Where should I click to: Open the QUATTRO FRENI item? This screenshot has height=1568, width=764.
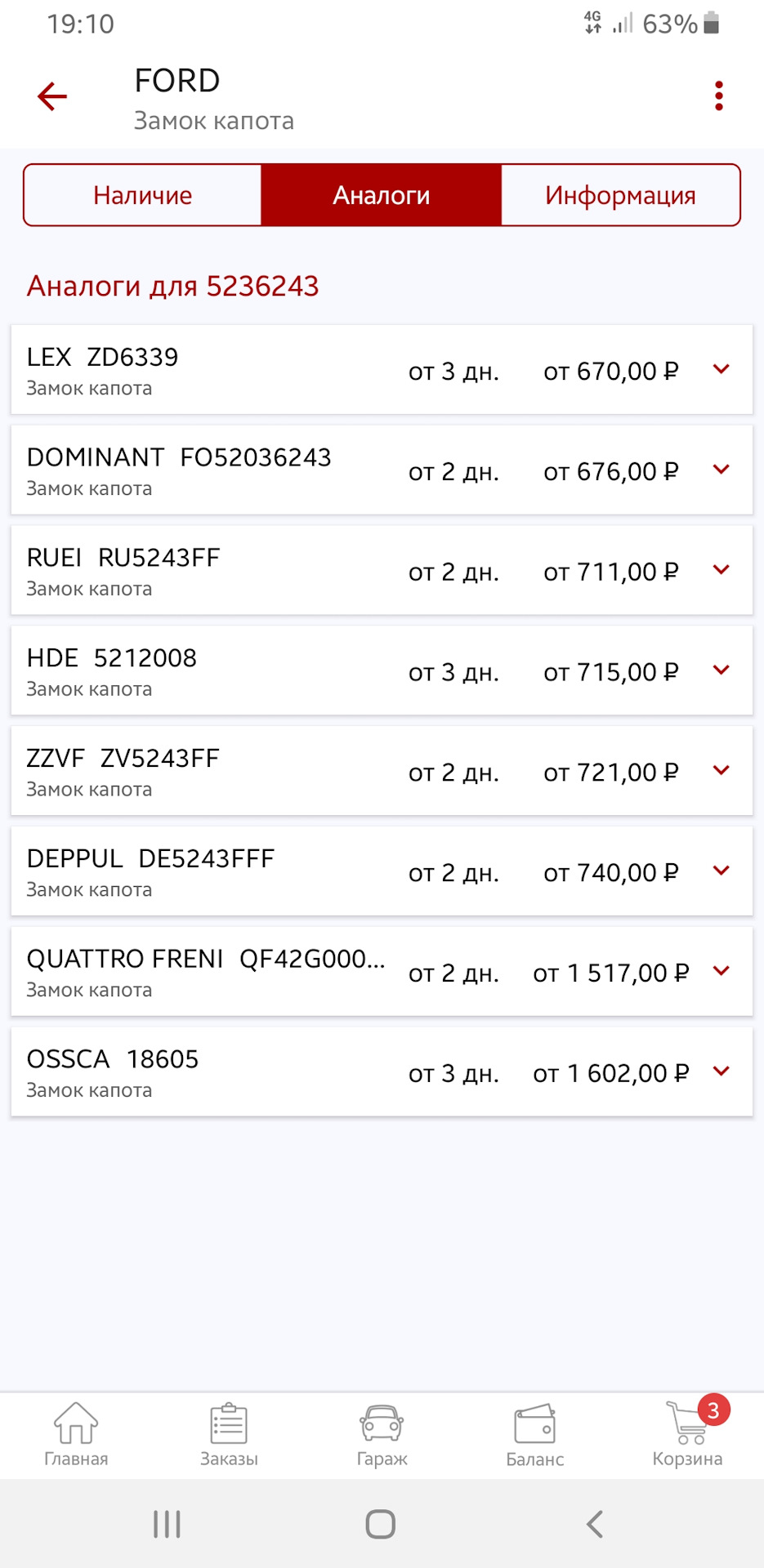[382, 972]
